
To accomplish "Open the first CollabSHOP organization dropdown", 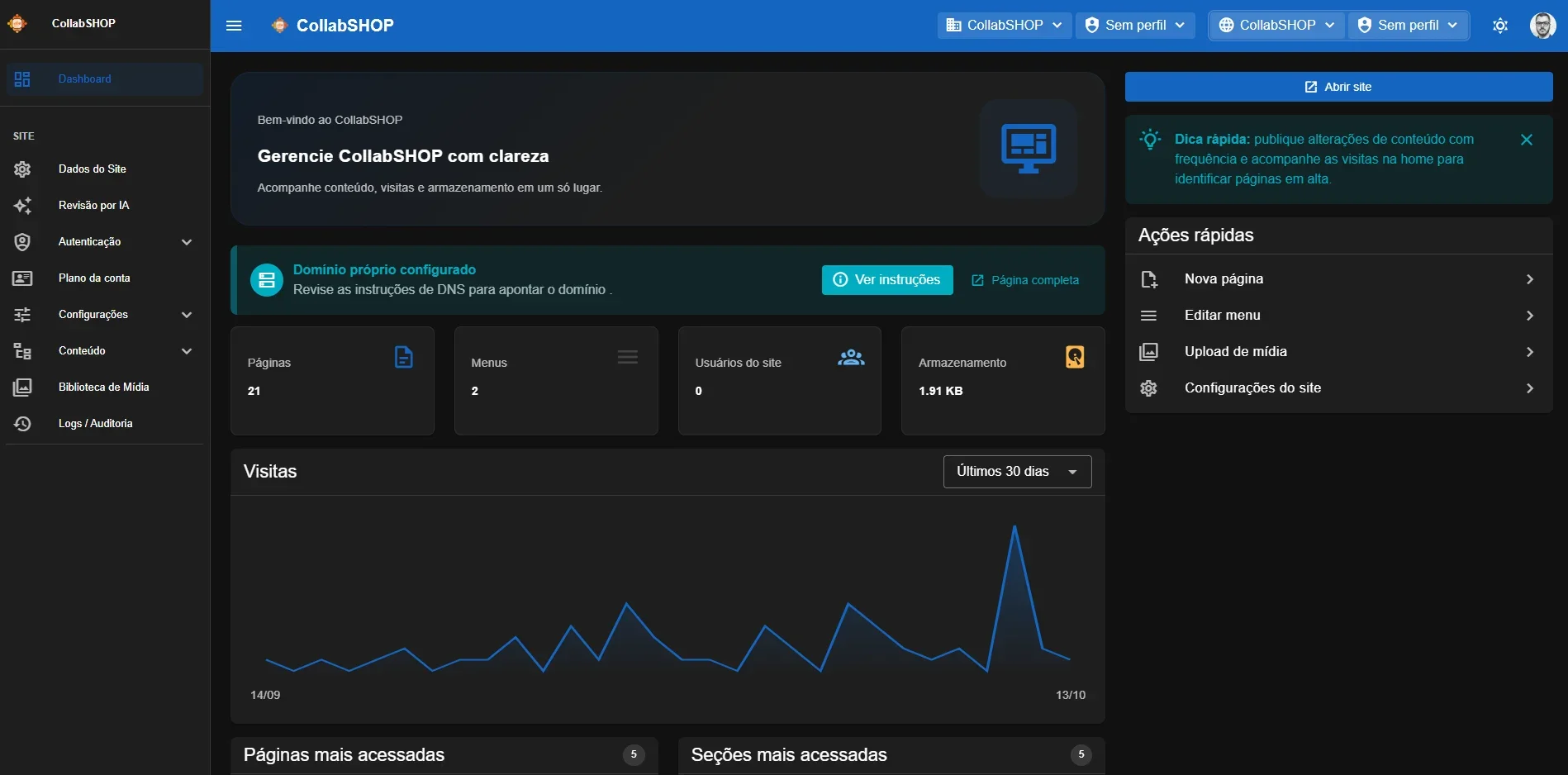I will tap(1005, 26).
